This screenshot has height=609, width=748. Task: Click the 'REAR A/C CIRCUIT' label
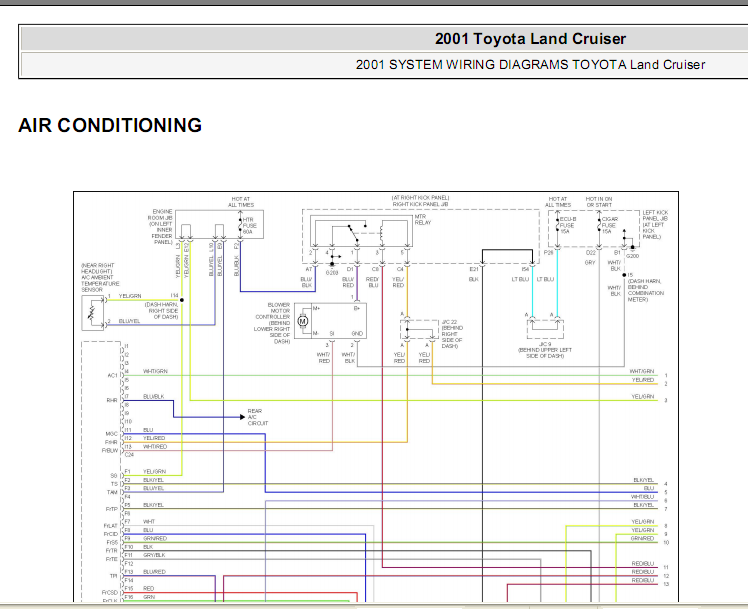[x=258, y=417]
